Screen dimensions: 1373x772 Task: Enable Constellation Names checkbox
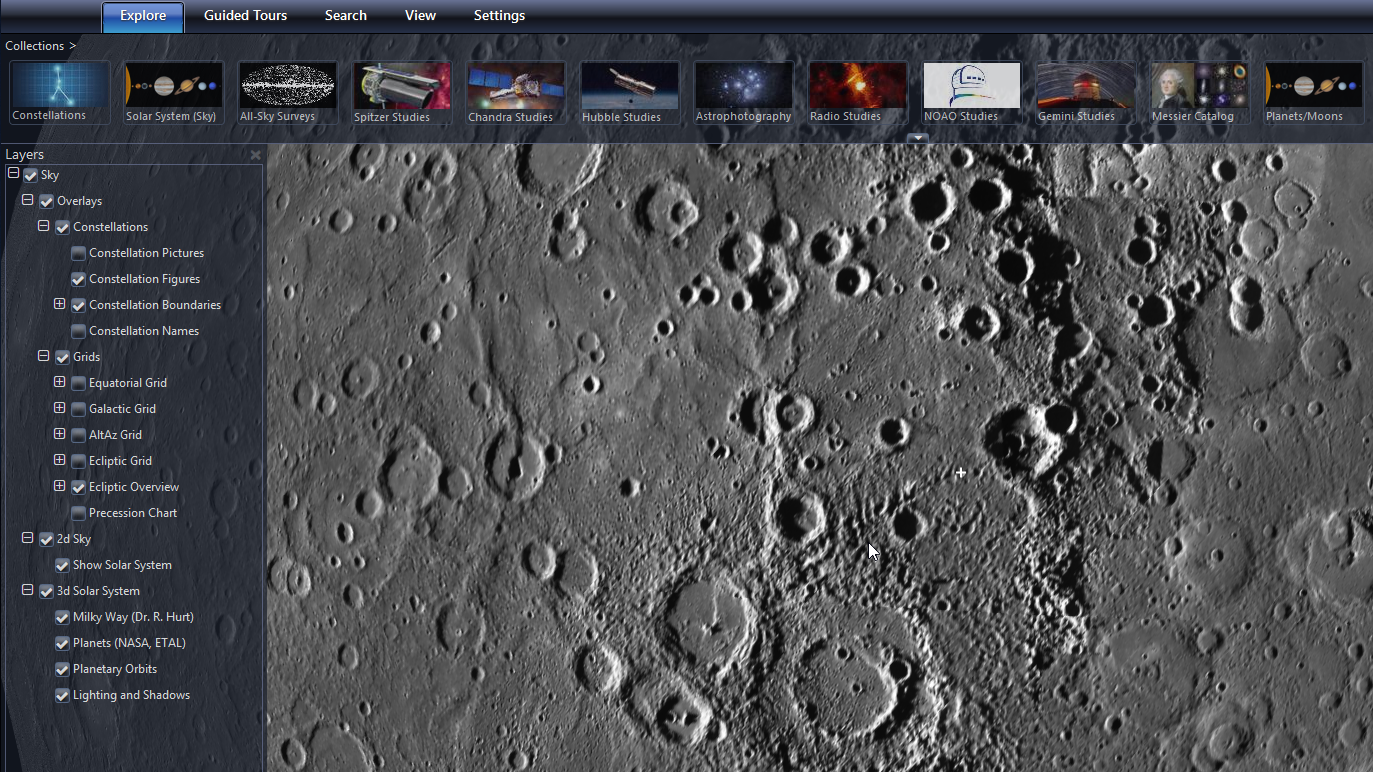78,331
